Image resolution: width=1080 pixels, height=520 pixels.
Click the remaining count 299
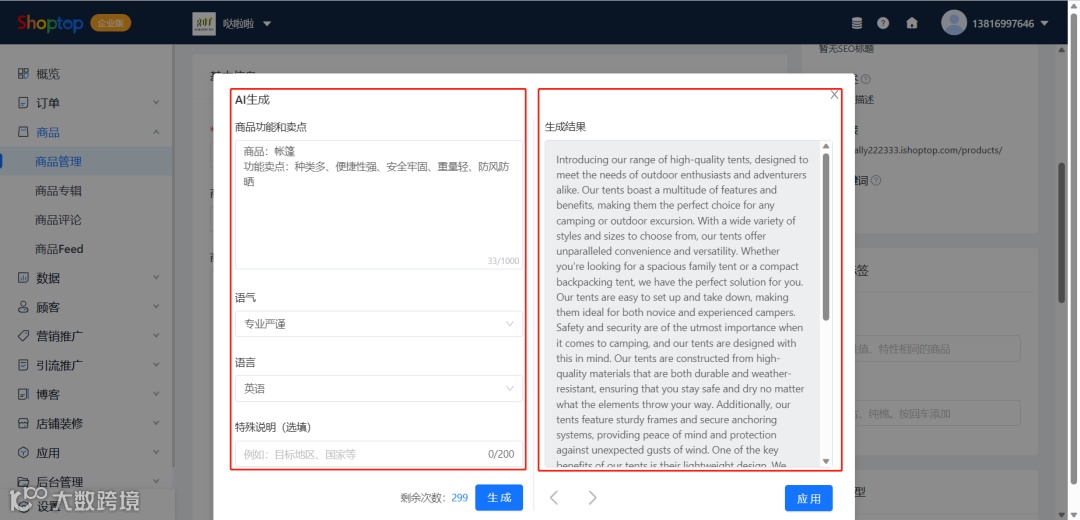(x=459, y=497)
